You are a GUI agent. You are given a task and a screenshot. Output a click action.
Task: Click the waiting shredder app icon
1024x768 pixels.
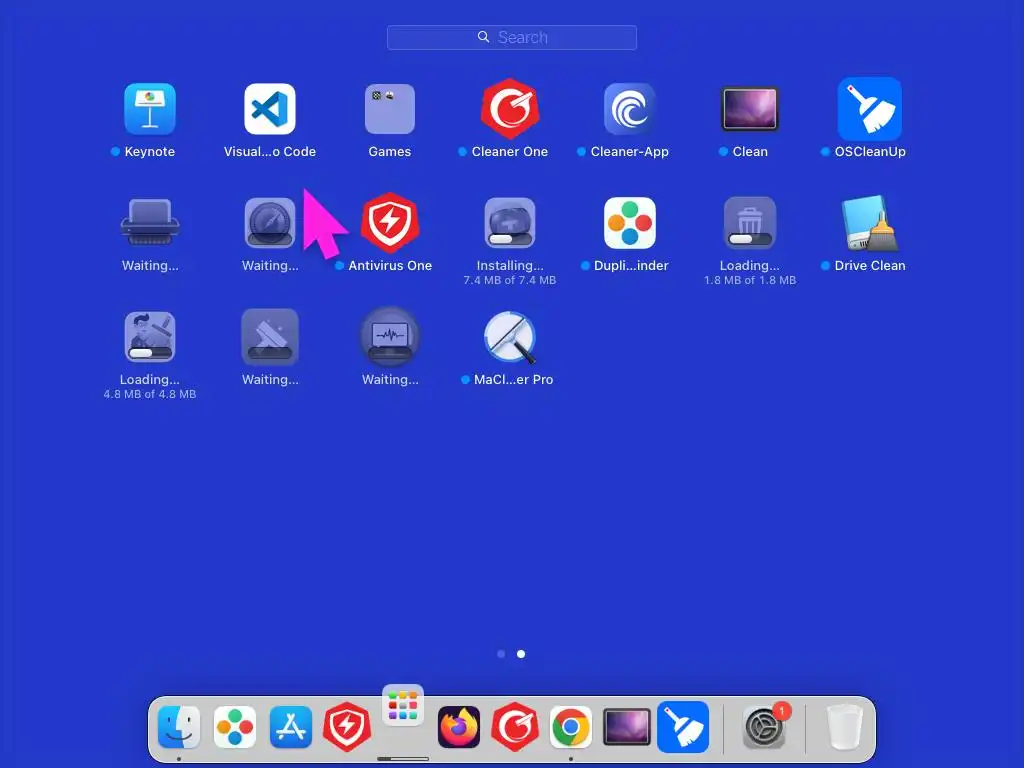coord(150,222)
